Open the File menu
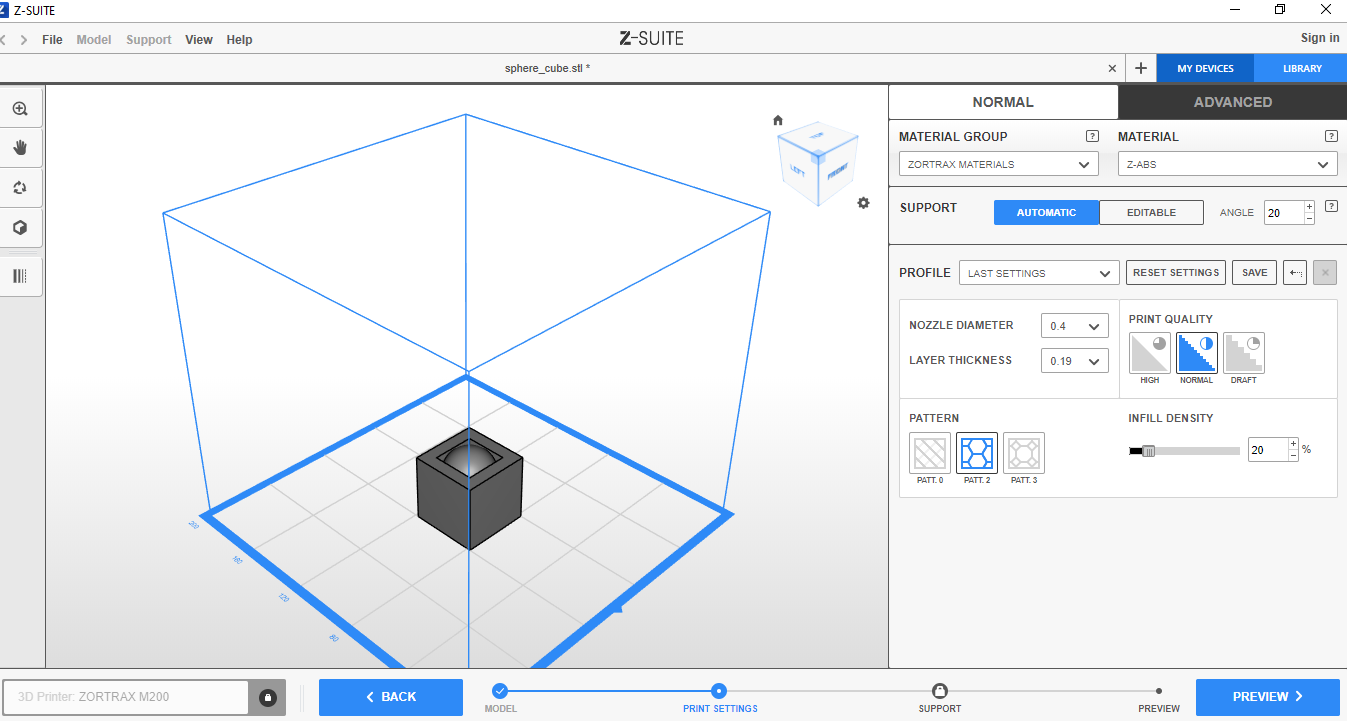This screenshot has height=721, width=1347. tap(52, 40)
